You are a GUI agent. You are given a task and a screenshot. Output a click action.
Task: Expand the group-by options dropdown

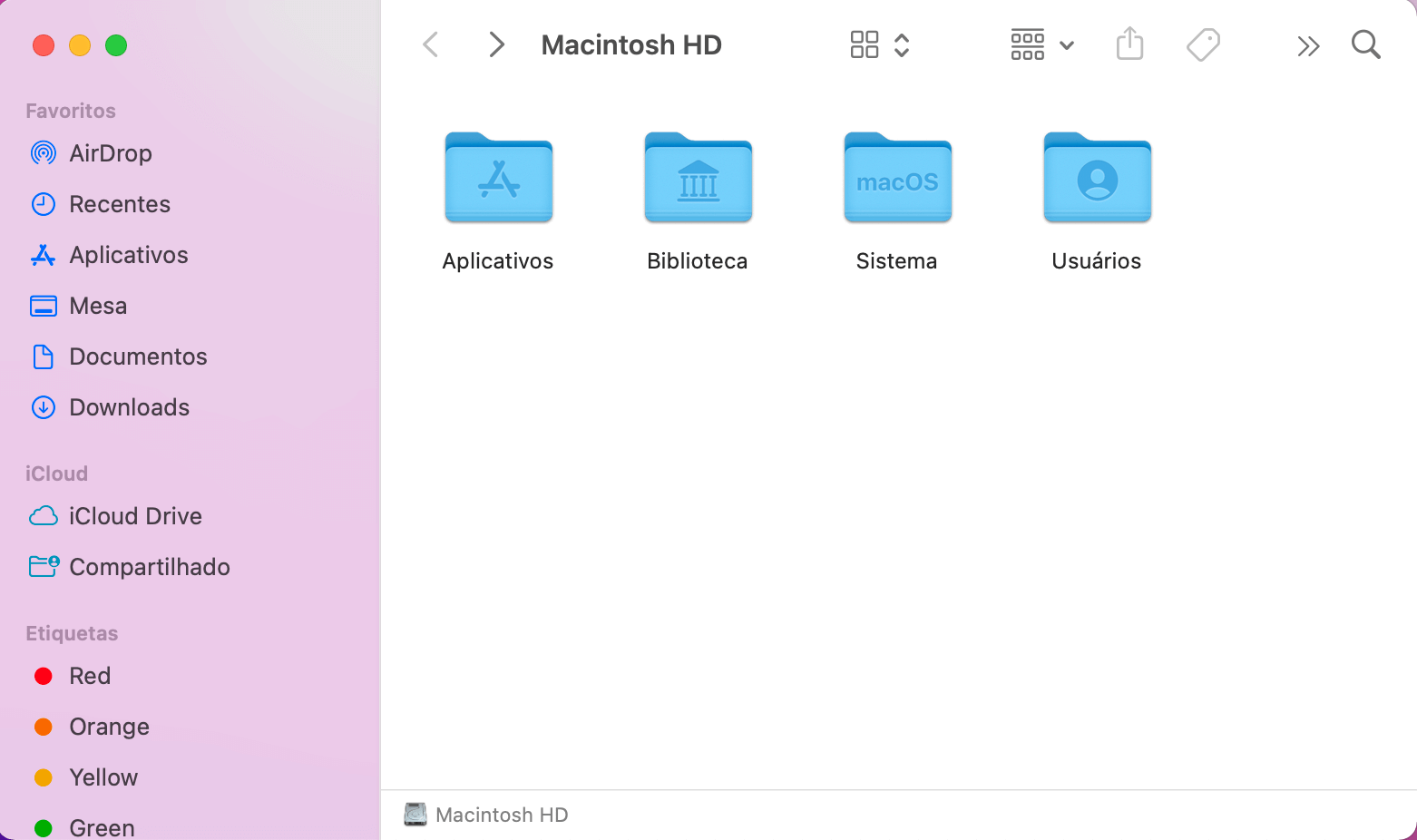click(x=1041, y=44)
